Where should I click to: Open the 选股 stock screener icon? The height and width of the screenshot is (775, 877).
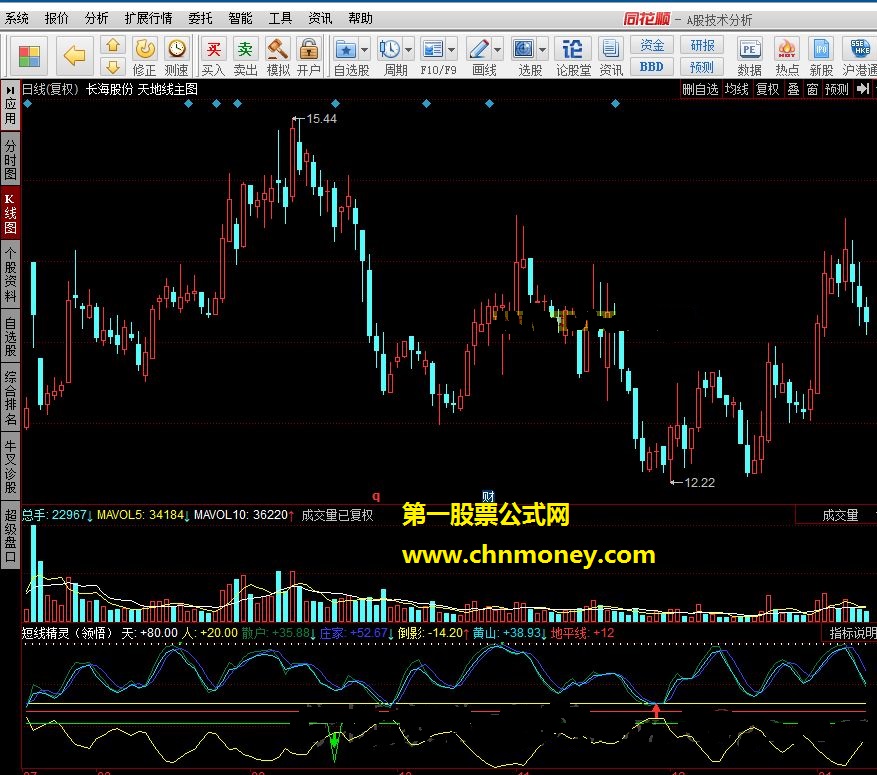(x=524, y=50)
